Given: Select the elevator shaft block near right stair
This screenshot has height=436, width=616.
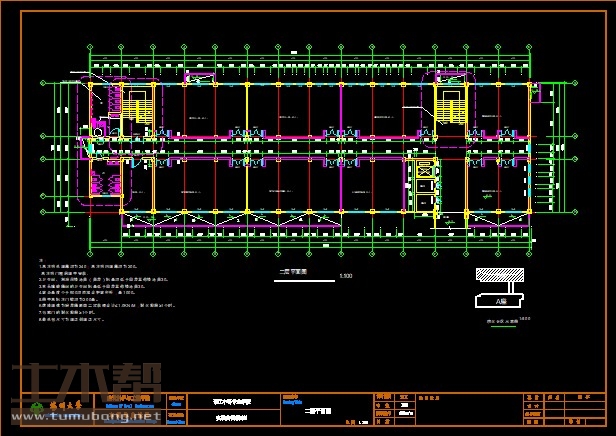Looking at the screenshot, I should (x=424, y=186).
